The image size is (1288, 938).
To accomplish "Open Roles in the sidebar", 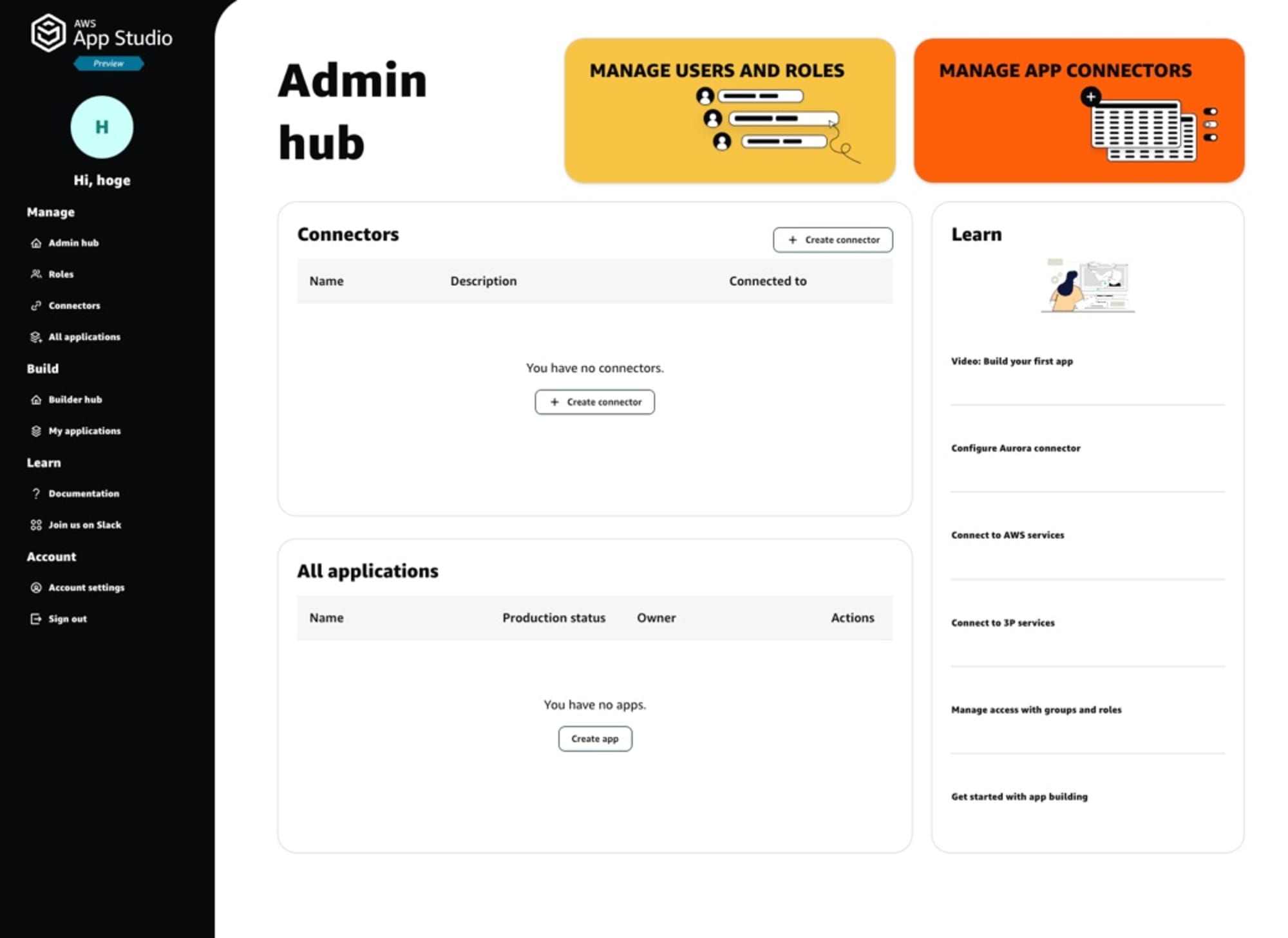I will 61,274.
